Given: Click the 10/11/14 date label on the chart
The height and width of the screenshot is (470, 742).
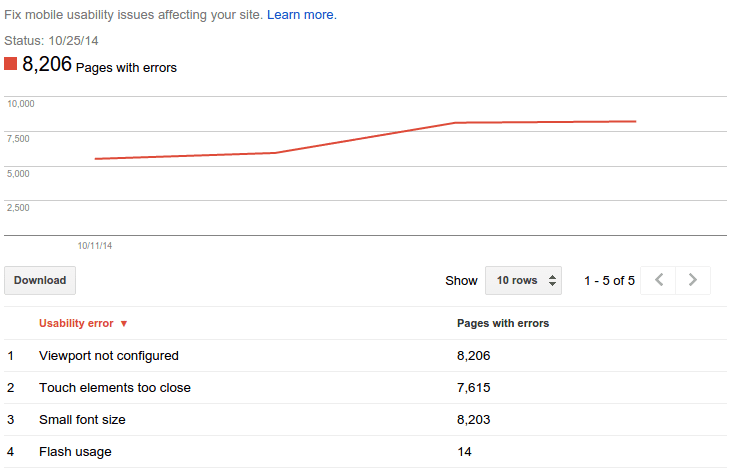Looking at the screenshot, I should (x=95, y=245).
